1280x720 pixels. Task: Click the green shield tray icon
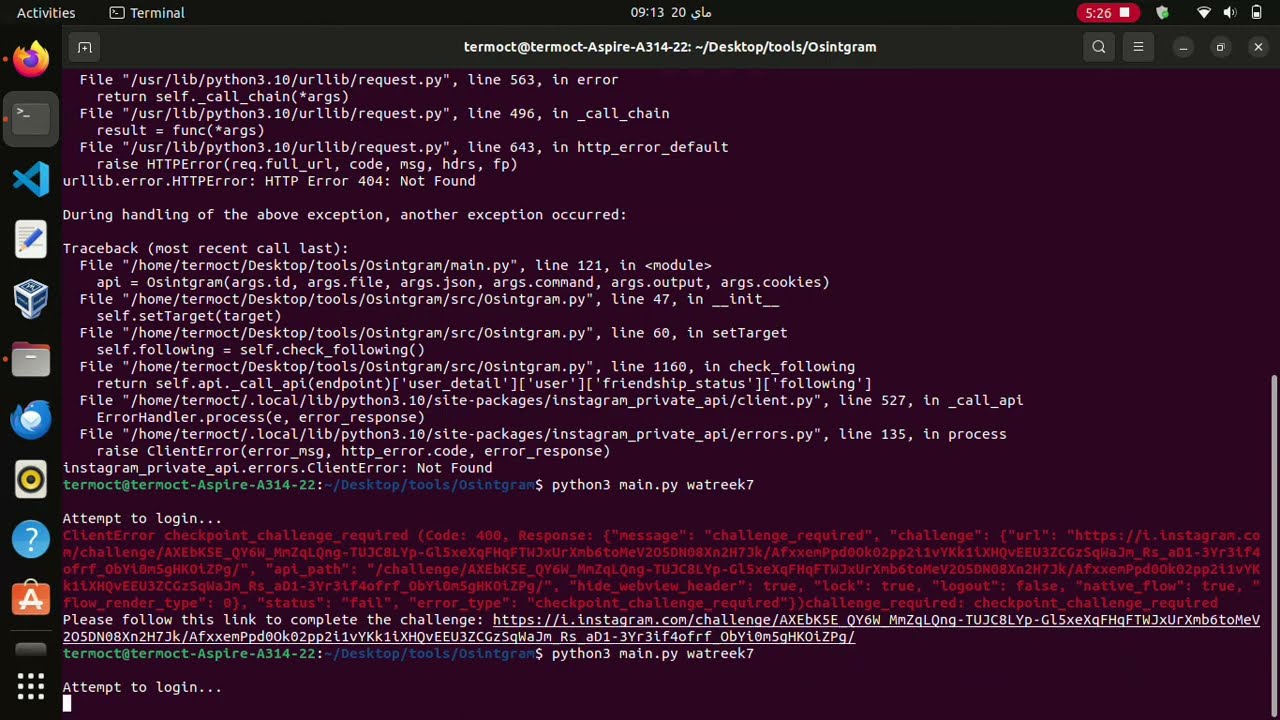coord(1162,13)
